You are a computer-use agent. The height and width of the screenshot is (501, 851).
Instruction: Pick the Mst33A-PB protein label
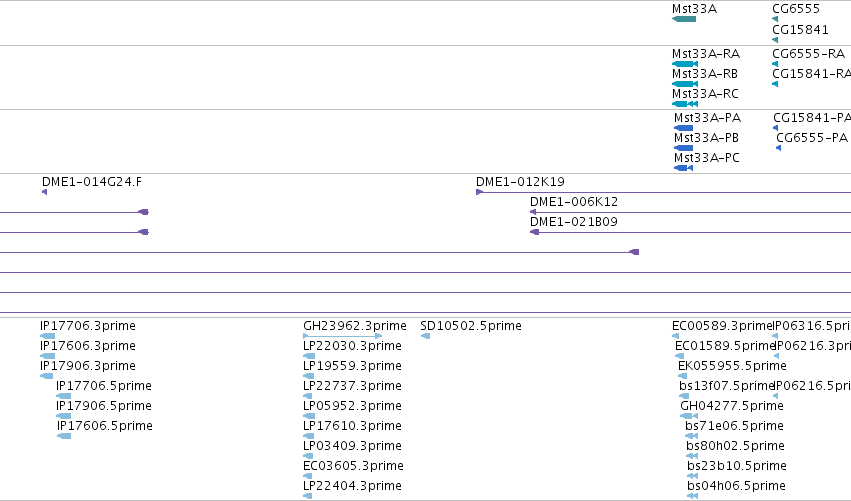click(706, 138)
